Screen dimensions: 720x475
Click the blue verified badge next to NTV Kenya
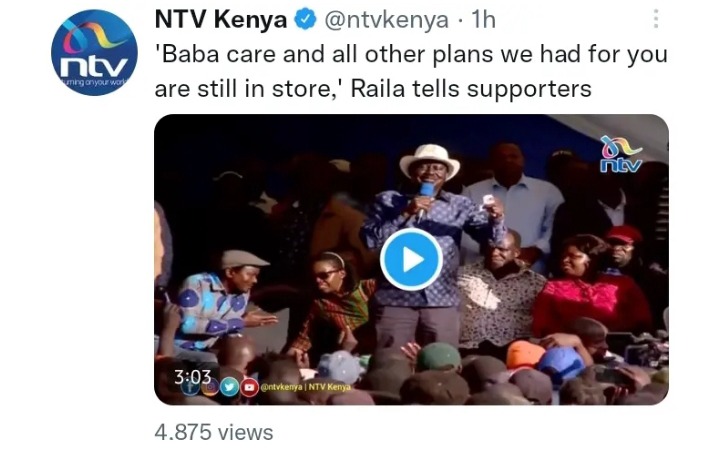tap(305, 20)
